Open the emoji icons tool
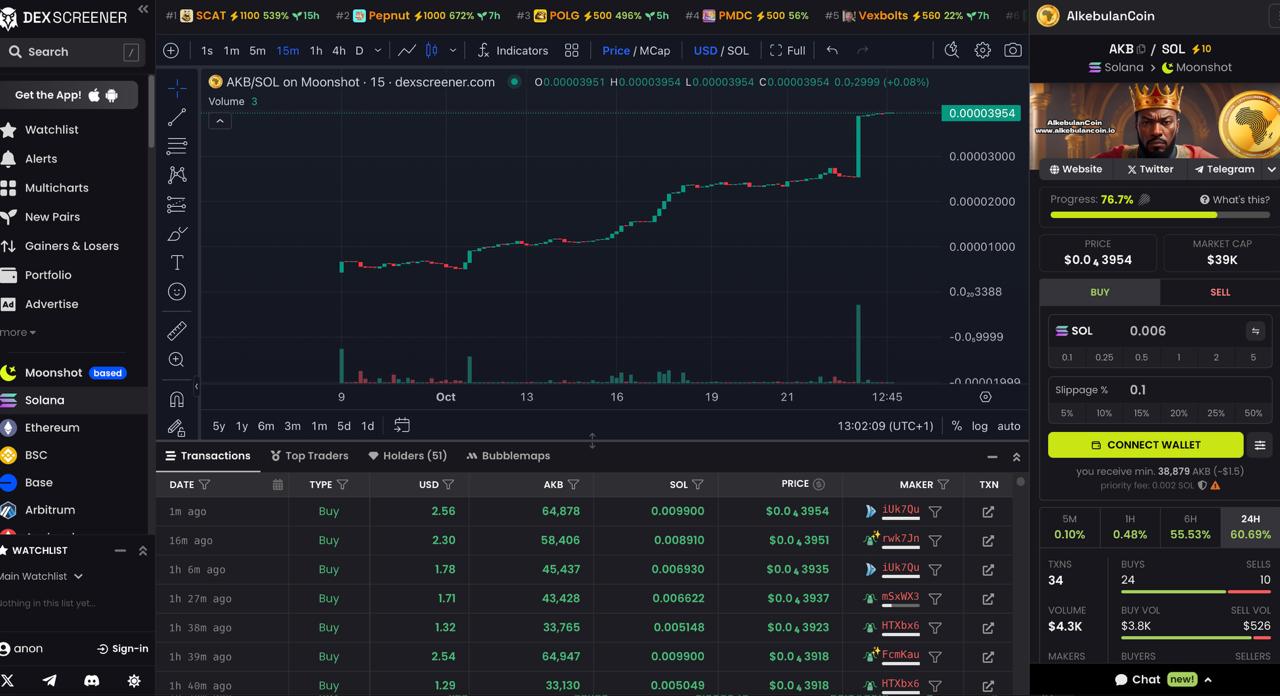Image resolution: width=1280 pixels, height=696 pixels. pyautogui.click(x=177, y=291)
